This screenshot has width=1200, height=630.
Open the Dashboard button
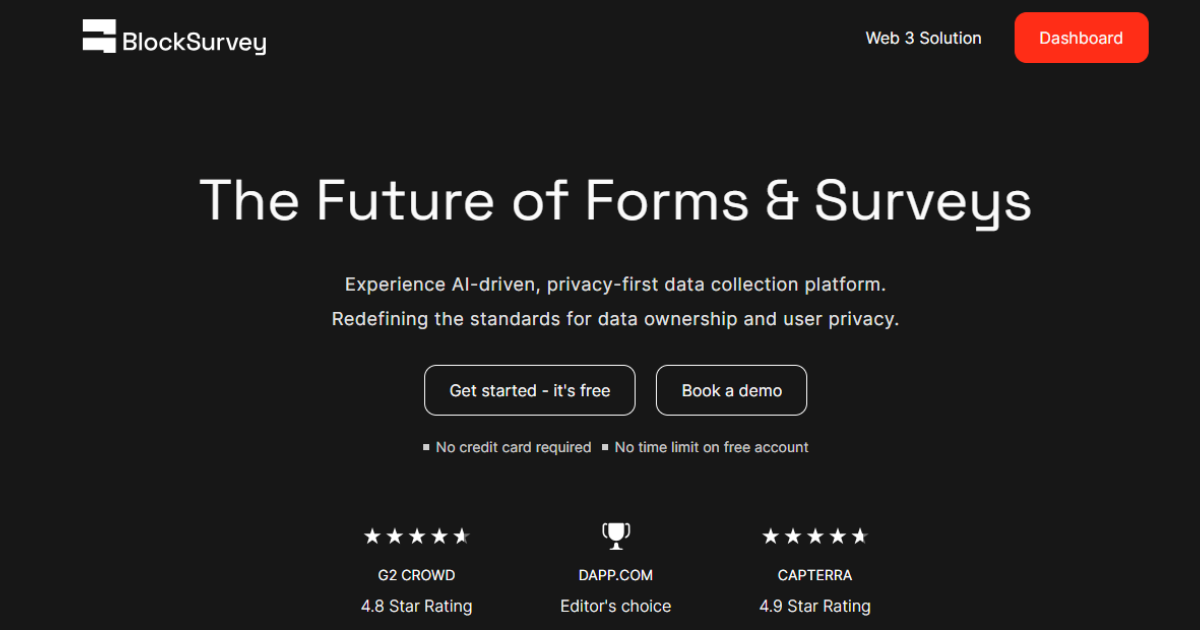1081,38
